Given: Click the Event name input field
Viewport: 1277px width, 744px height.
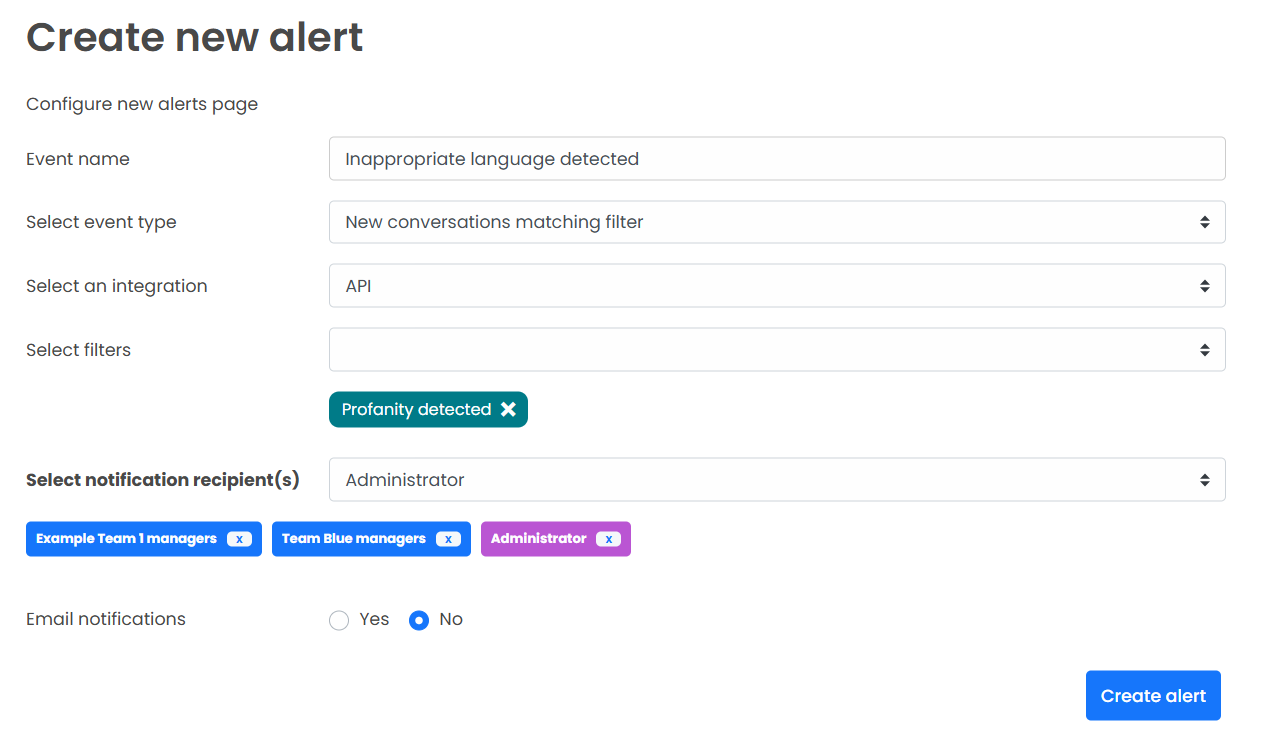Looking at the screenshot, I should 777,159.
